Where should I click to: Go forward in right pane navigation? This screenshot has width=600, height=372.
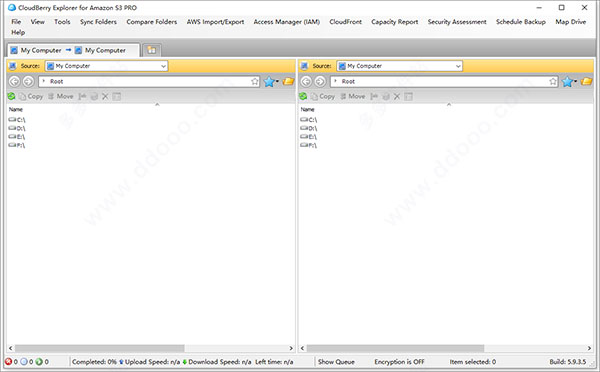[x=320, y=81]
